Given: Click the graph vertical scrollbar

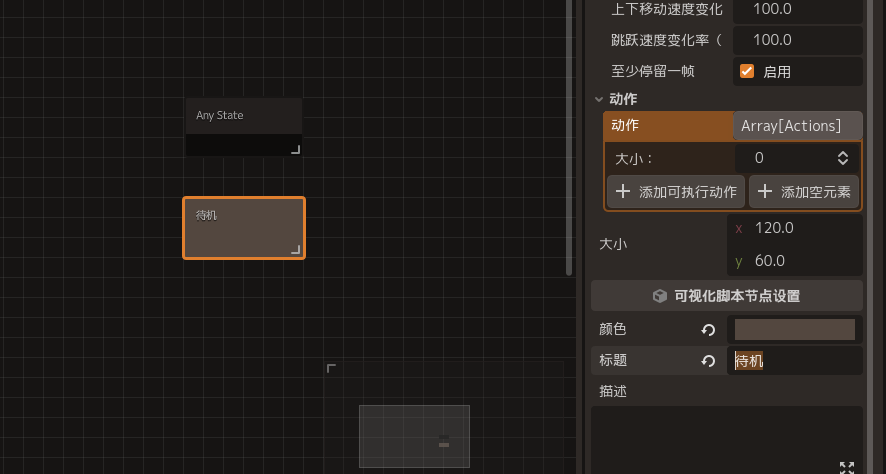Looking at the screenshot, I should [x=569, y=138].
